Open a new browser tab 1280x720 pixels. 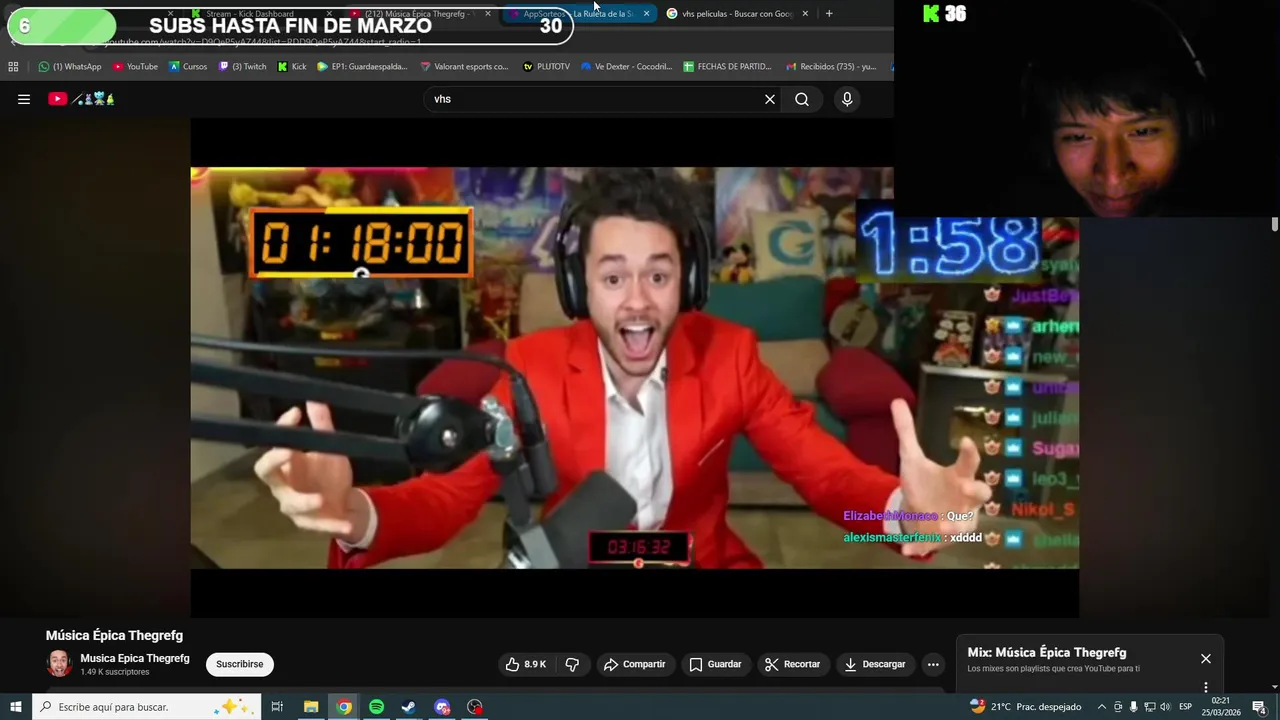[829, 14]
